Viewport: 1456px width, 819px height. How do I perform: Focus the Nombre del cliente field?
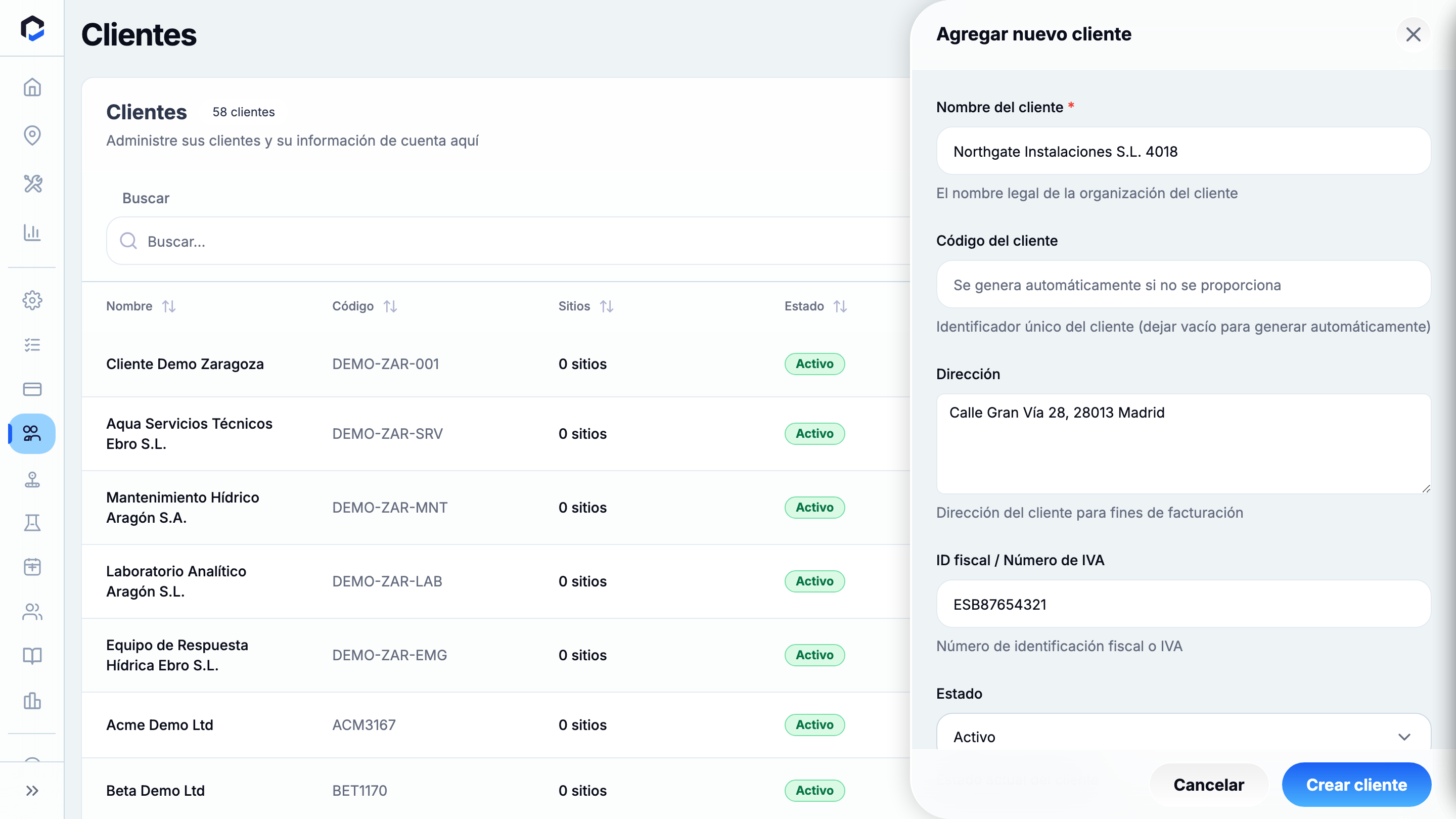1184,151
